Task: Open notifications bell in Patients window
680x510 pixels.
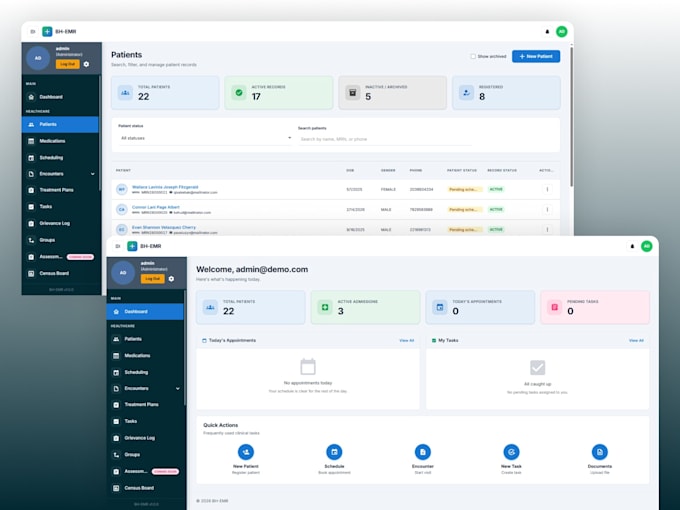Action: pos(547,32)
